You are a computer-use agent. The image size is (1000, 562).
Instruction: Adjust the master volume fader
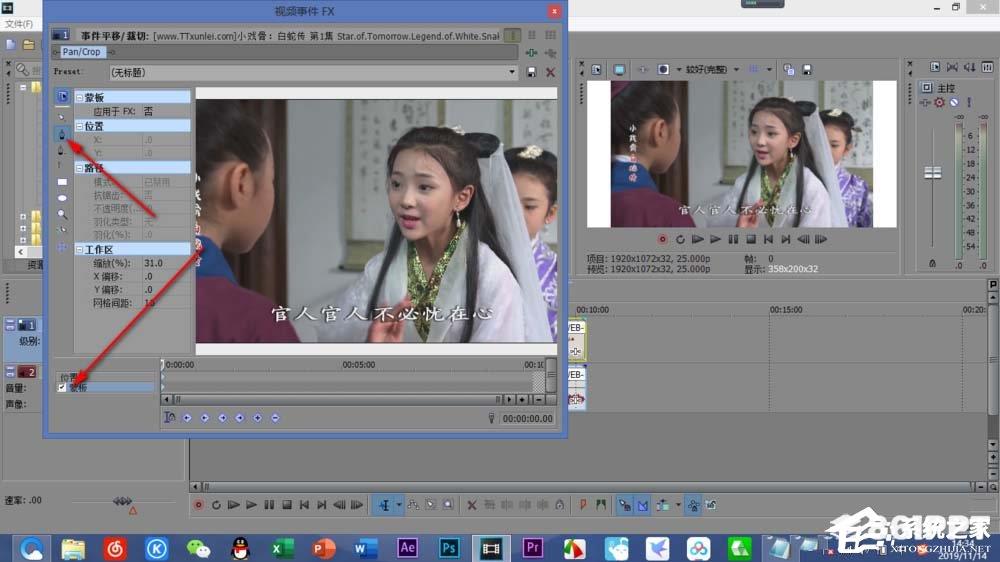click(932, 173)
